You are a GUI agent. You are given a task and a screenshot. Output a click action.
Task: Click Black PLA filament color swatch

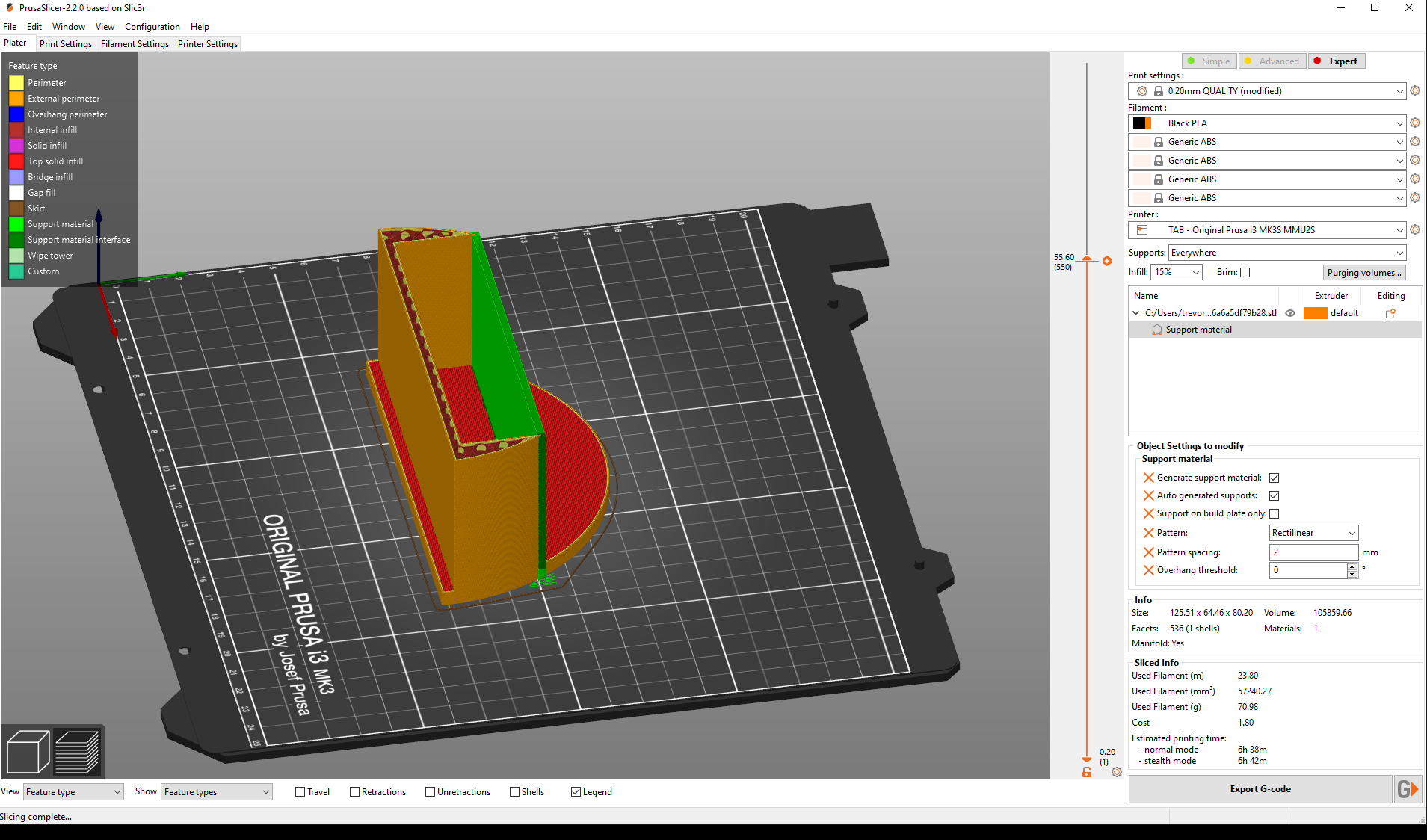coord(1142,123)
